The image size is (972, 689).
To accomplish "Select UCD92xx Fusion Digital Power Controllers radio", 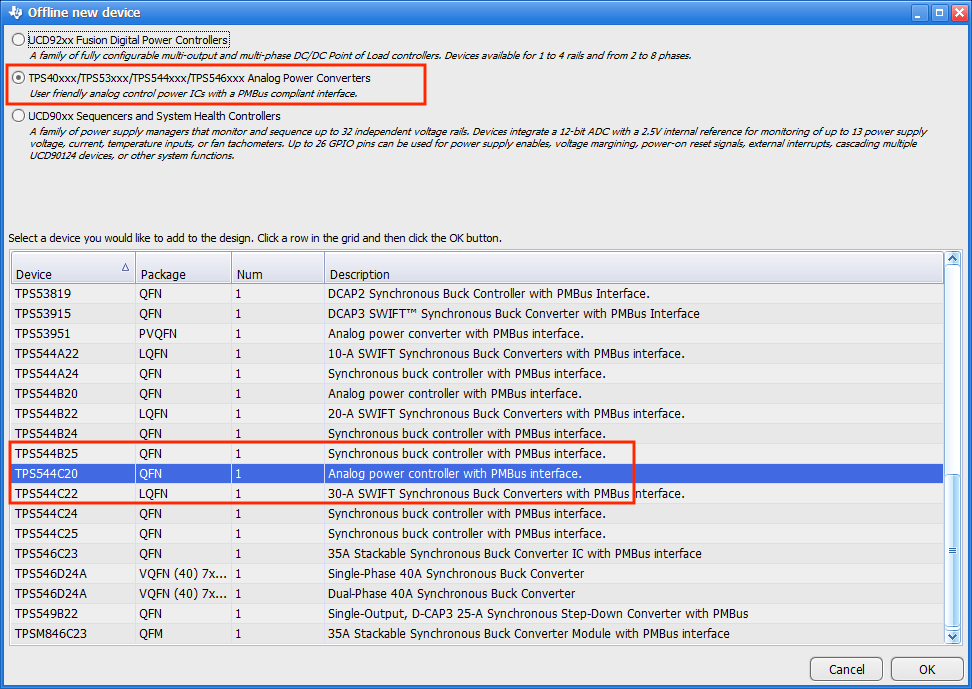I will pyautogui.click(x=19, y=40).
